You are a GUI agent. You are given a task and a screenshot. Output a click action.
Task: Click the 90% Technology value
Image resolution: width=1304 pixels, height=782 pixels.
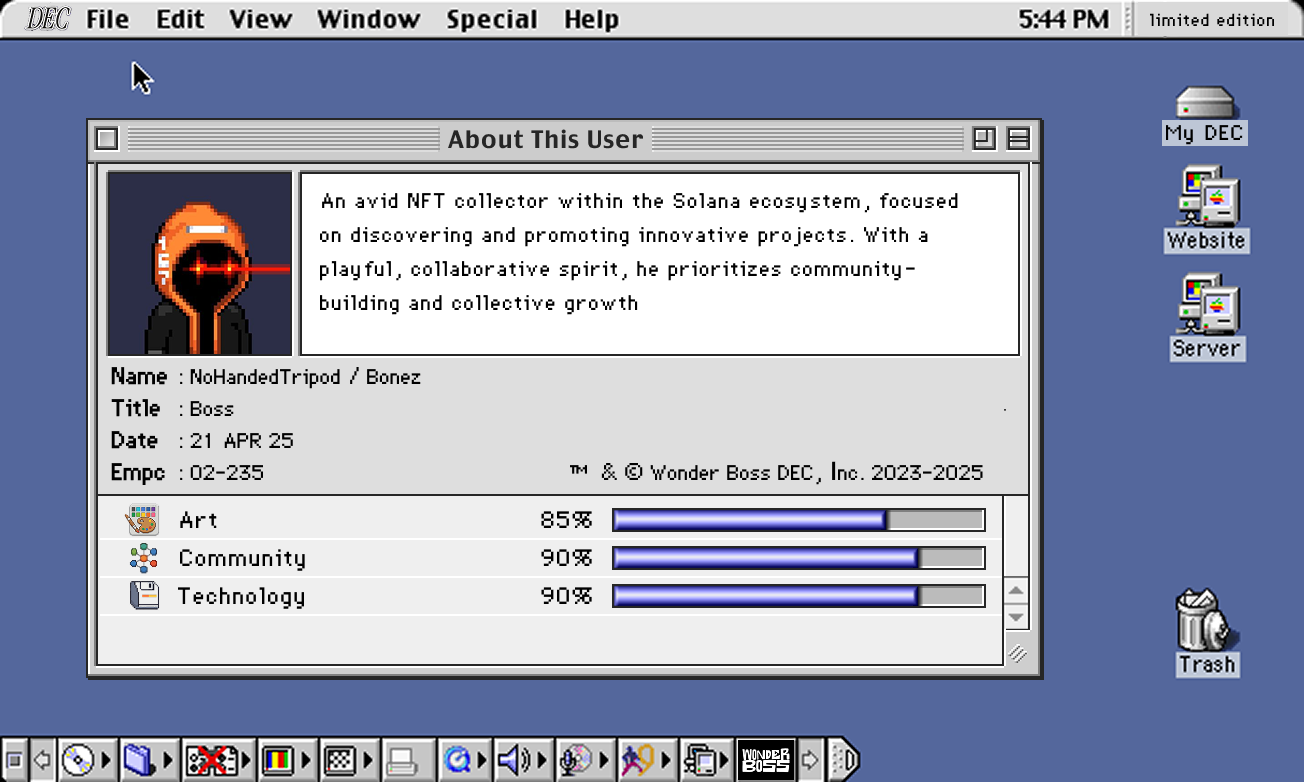point(566,596)
